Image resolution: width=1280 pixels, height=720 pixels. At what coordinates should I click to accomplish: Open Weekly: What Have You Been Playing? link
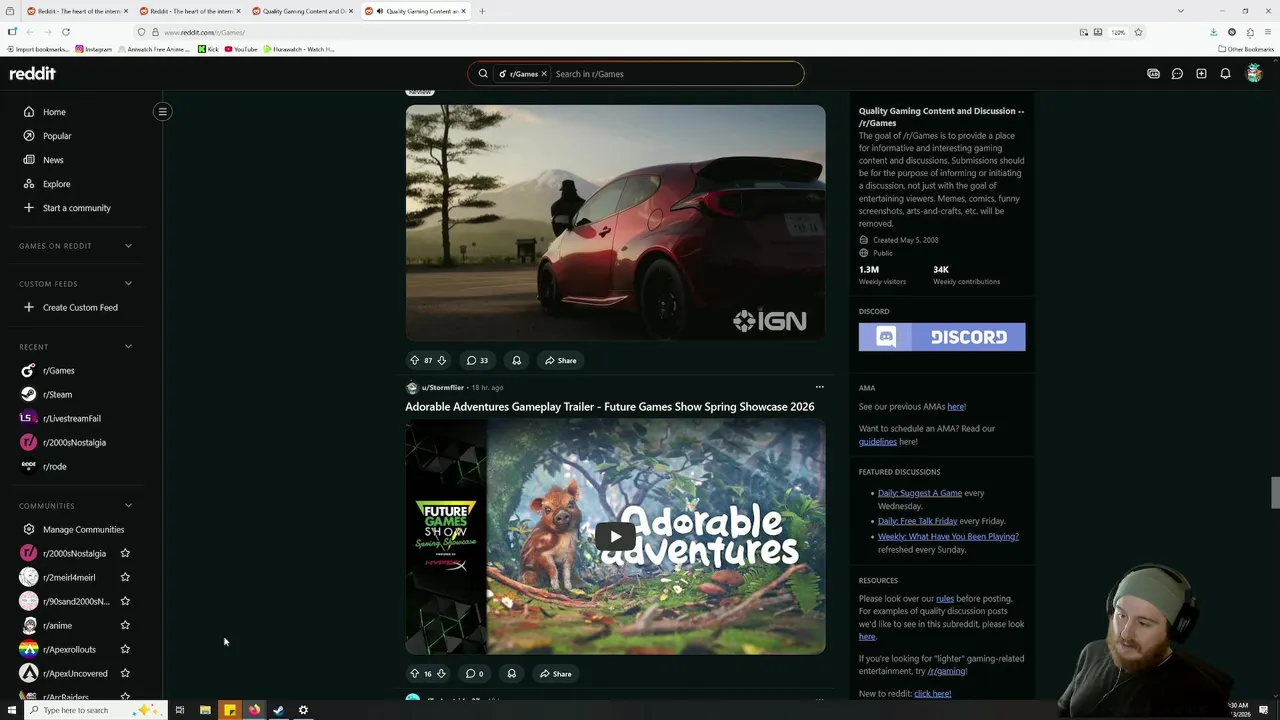[948, 536]
